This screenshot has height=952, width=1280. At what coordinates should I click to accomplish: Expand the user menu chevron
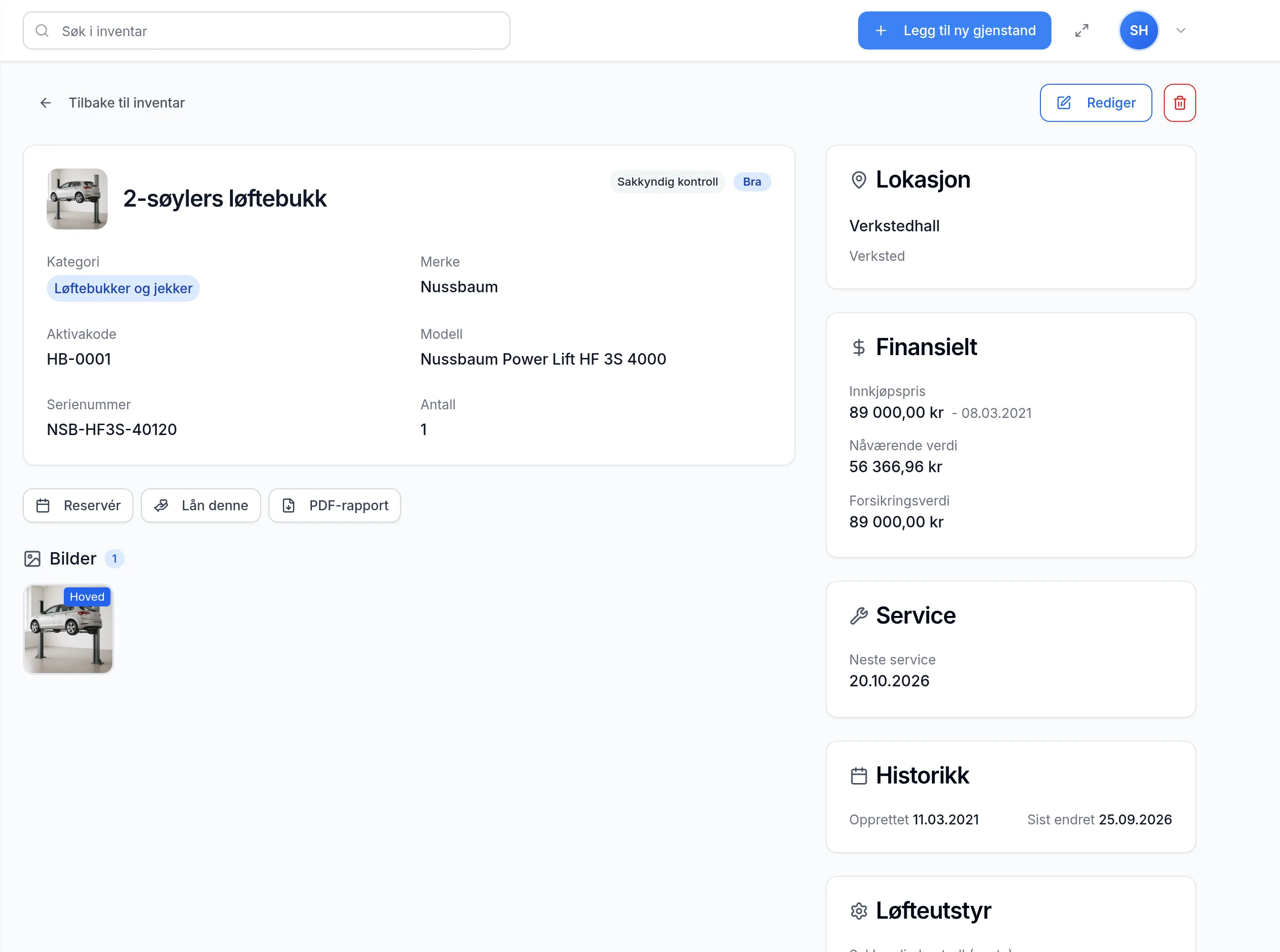point(1180,30)
